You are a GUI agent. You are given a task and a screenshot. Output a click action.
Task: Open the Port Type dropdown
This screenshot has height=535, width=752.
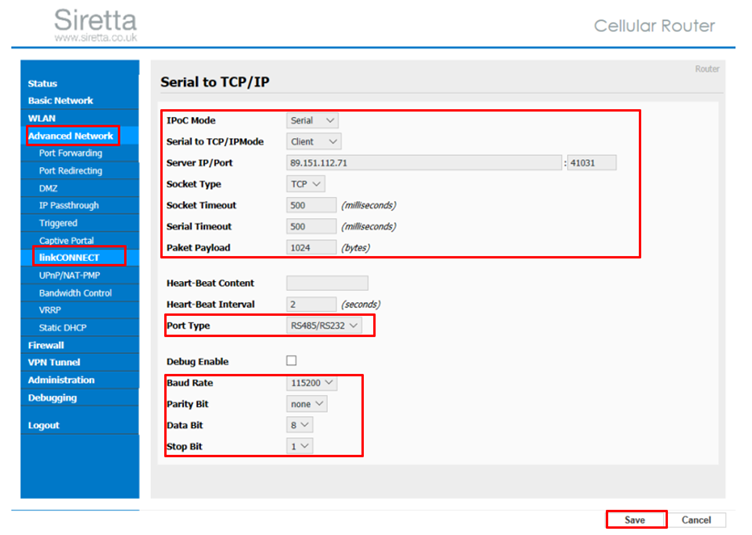click(x=324, y=326)
